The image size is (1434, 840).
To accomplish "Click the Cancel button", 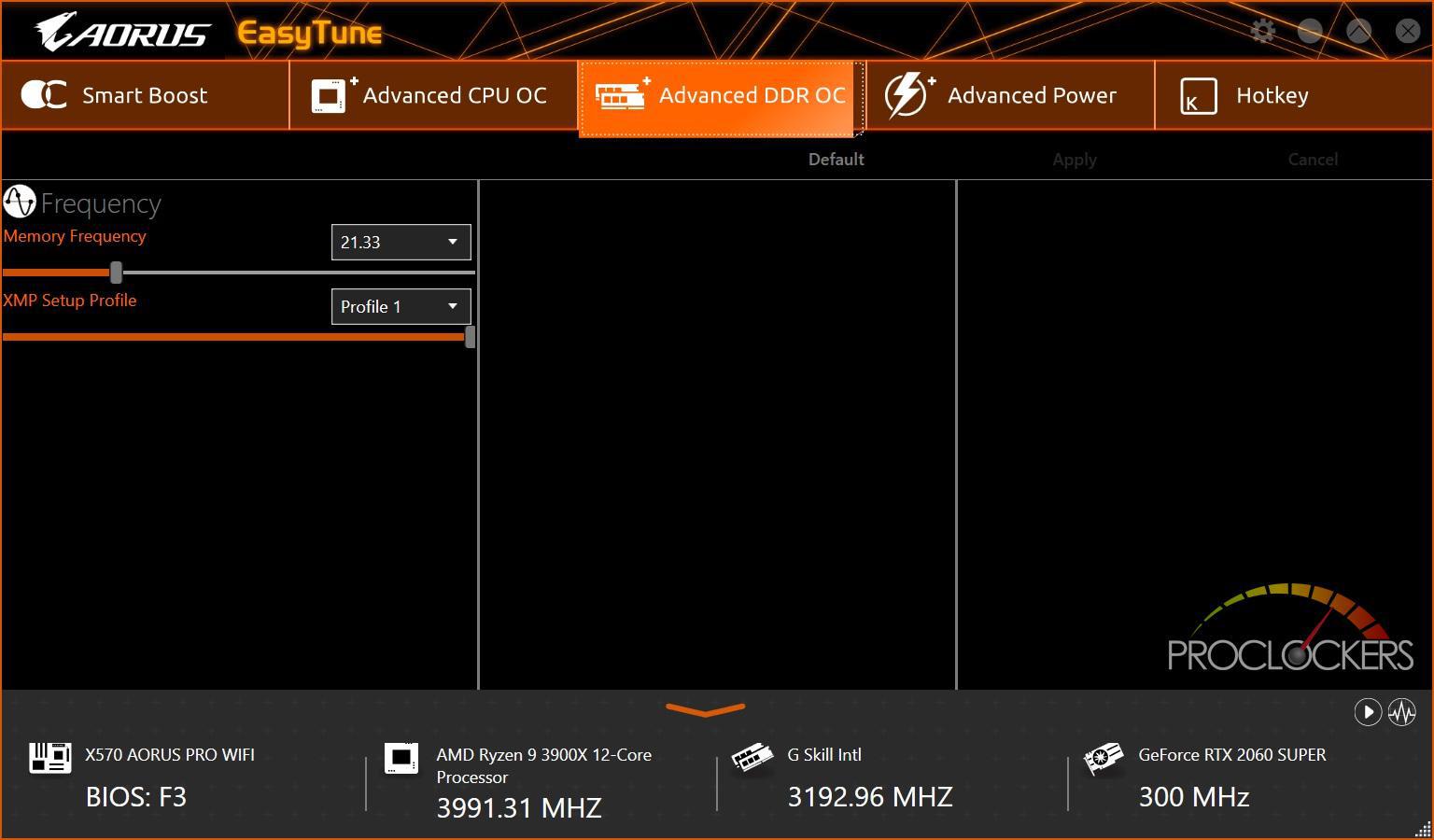I will coord(1313,160).
